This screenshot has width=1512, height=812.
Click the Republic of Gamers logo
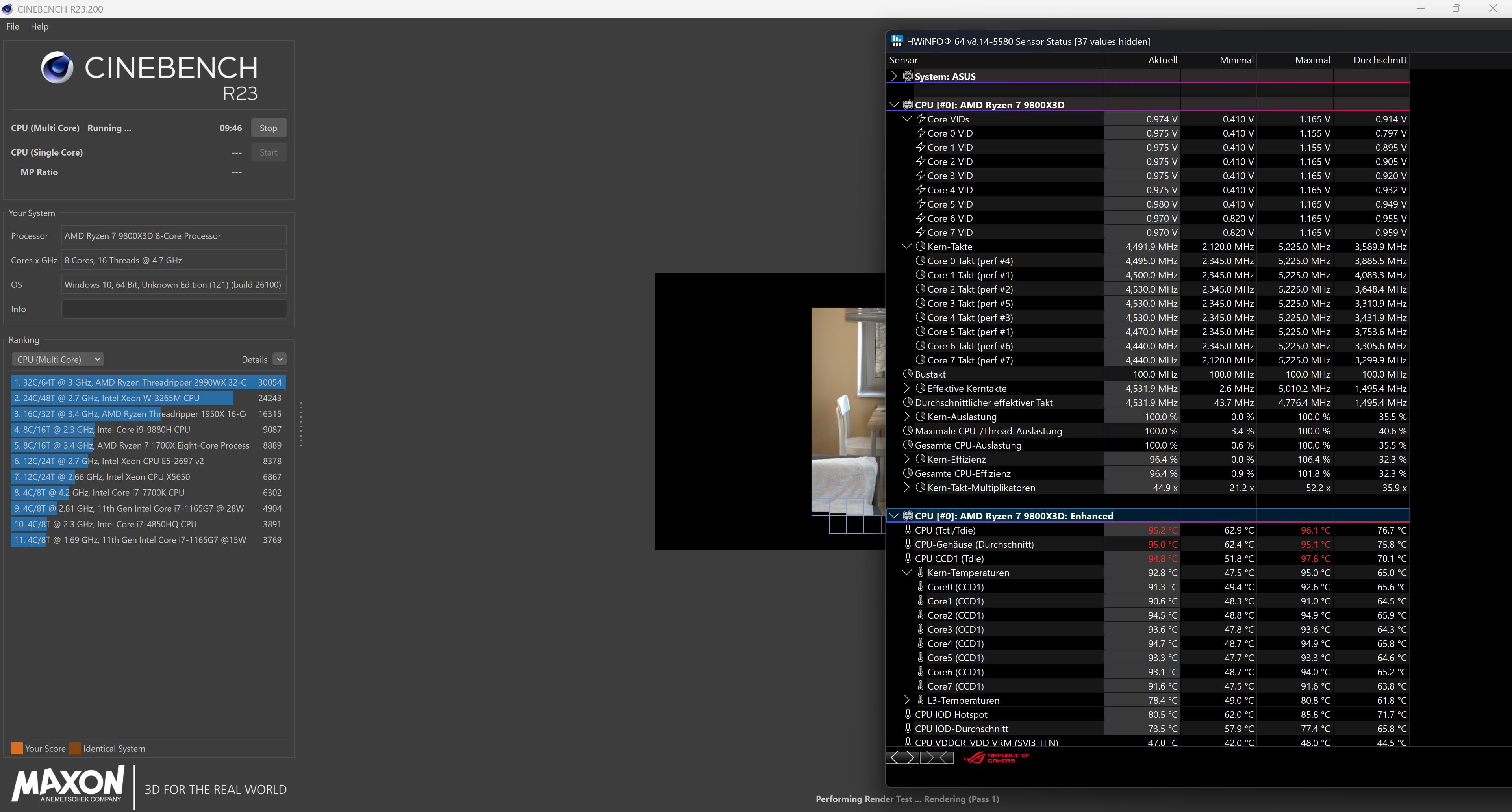point(996,757)
